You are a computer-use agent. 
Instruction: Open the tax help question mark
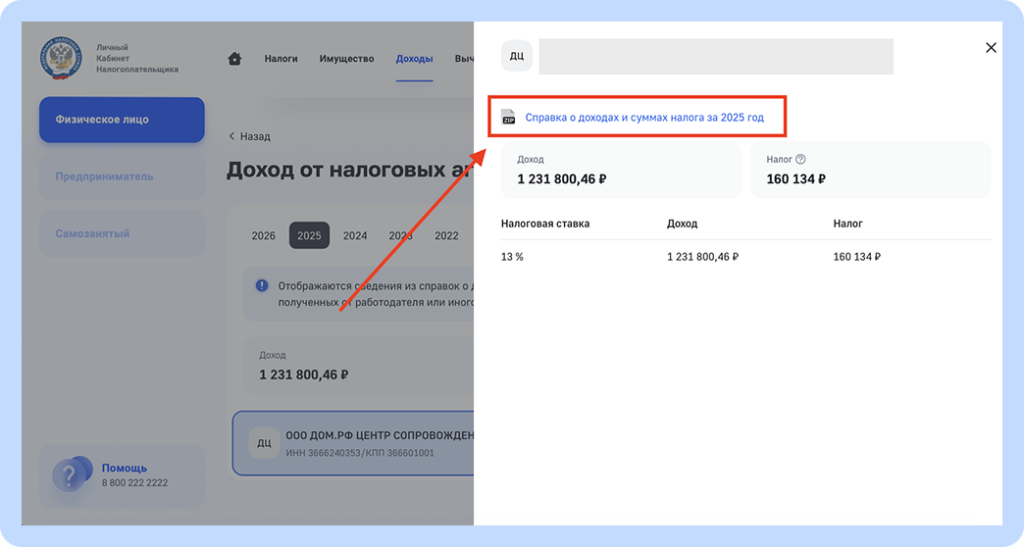pos(801,159)
